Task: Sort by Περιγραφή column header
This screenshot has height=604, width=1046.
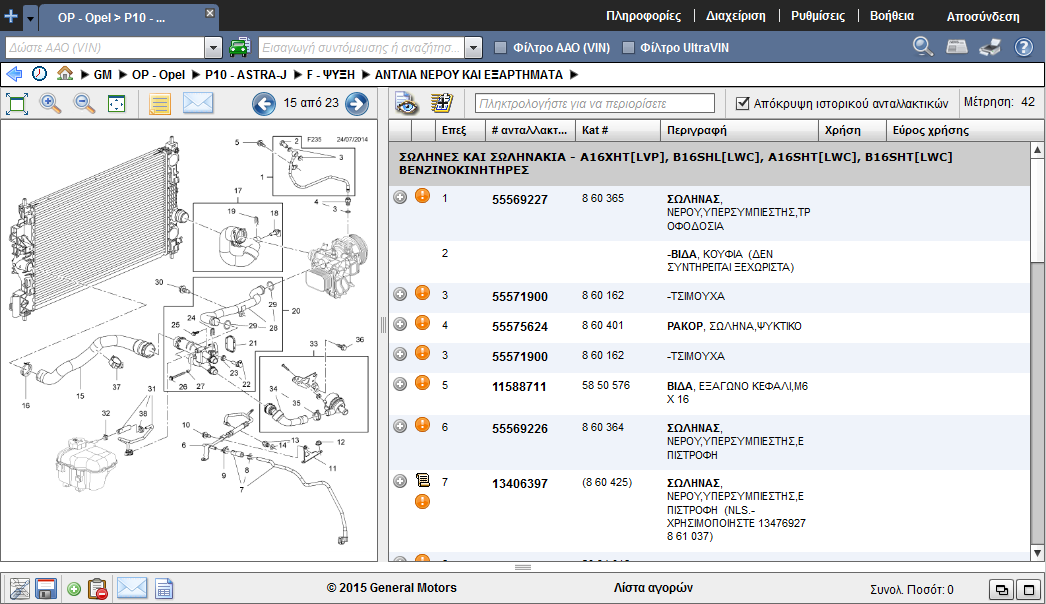Action: (739, 130)
